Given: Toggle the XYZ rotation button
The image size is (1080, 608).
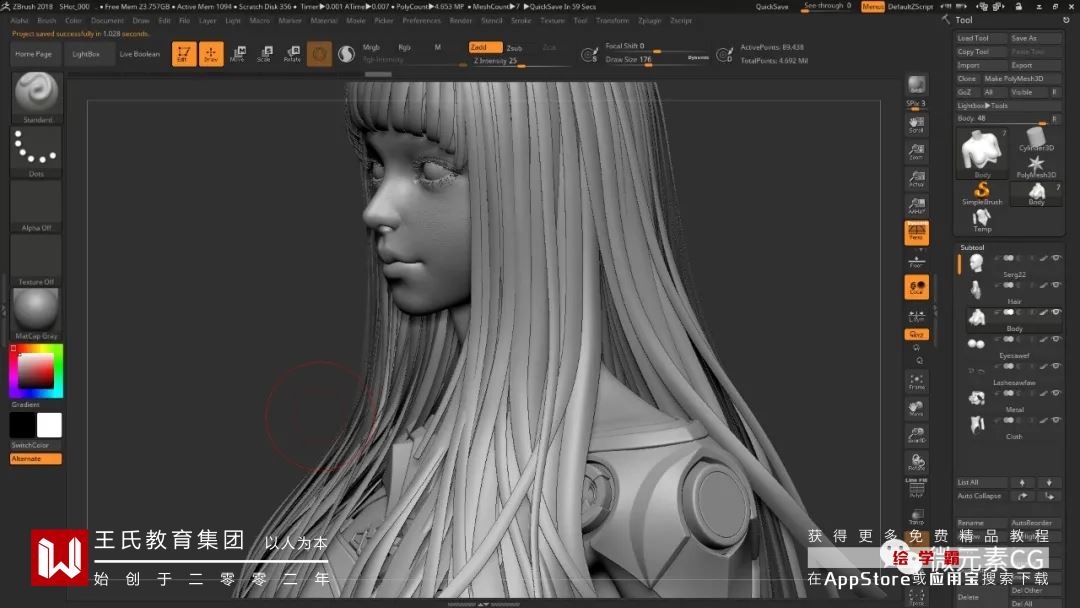Looking at the screenshot, I should (917, 334).
